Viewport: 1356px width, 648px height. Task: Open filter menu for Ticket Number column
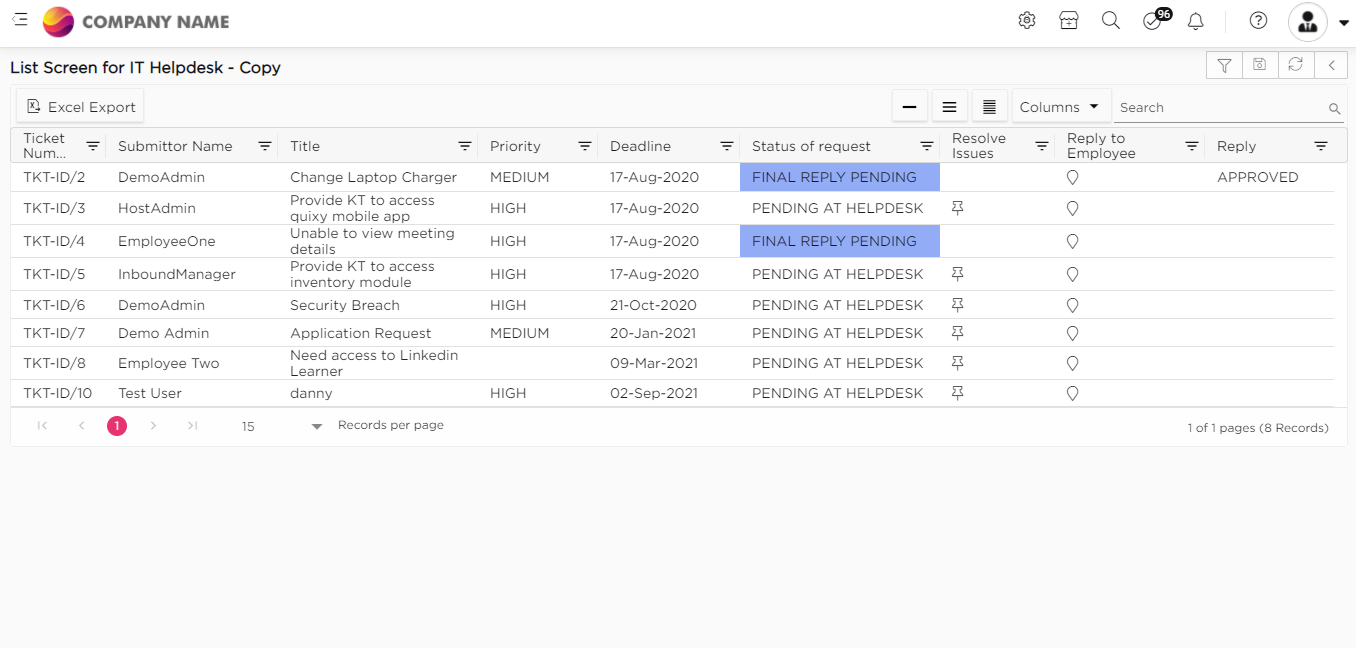click(x=93, y=146)
